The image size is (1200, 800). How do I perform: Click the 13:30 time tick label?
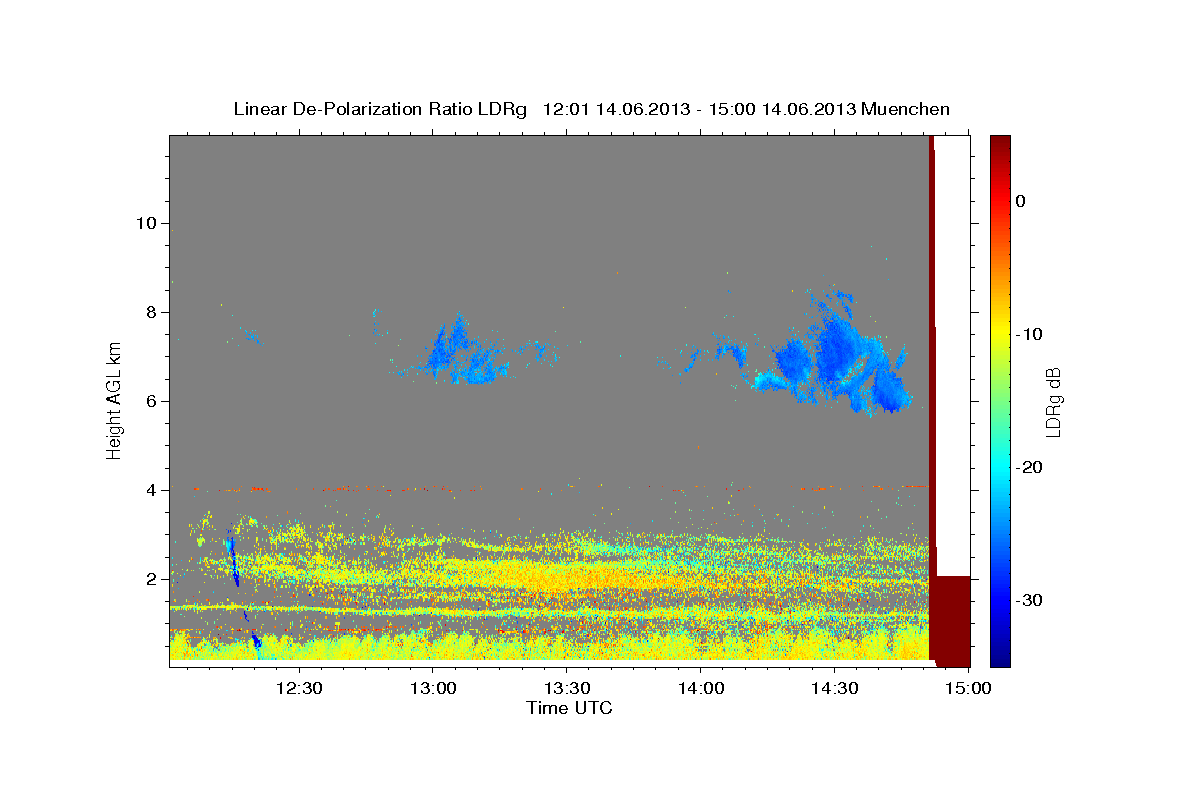coord(566,689)
